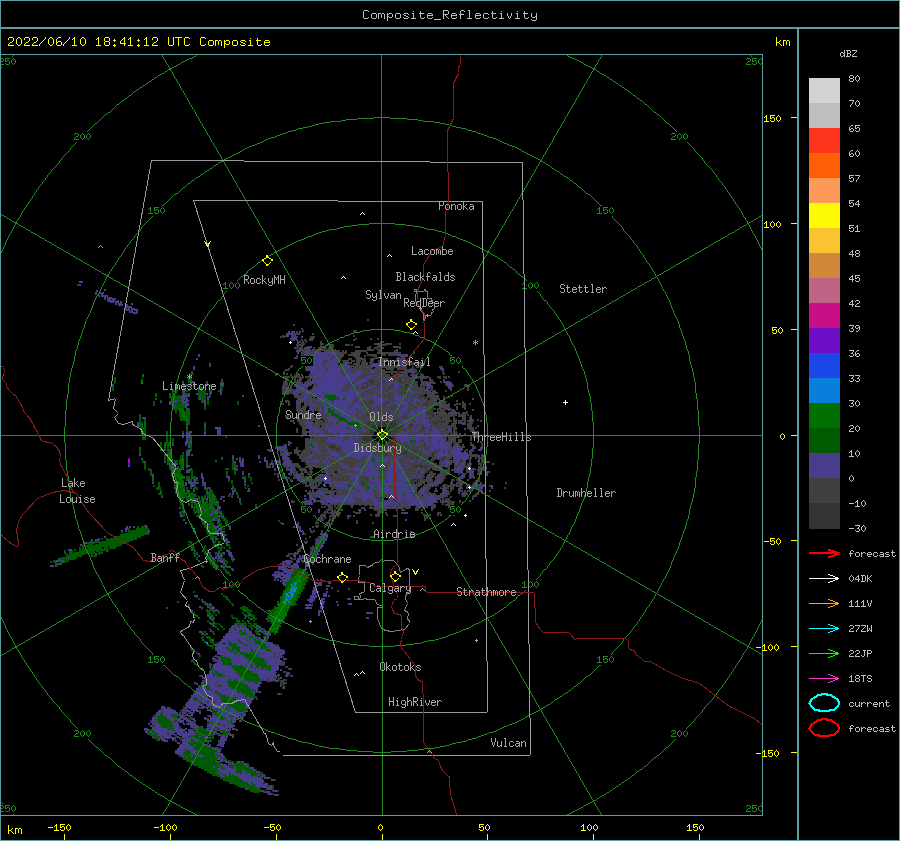Click the red forecast ellipse legend icon

click(x=824, y=728)
